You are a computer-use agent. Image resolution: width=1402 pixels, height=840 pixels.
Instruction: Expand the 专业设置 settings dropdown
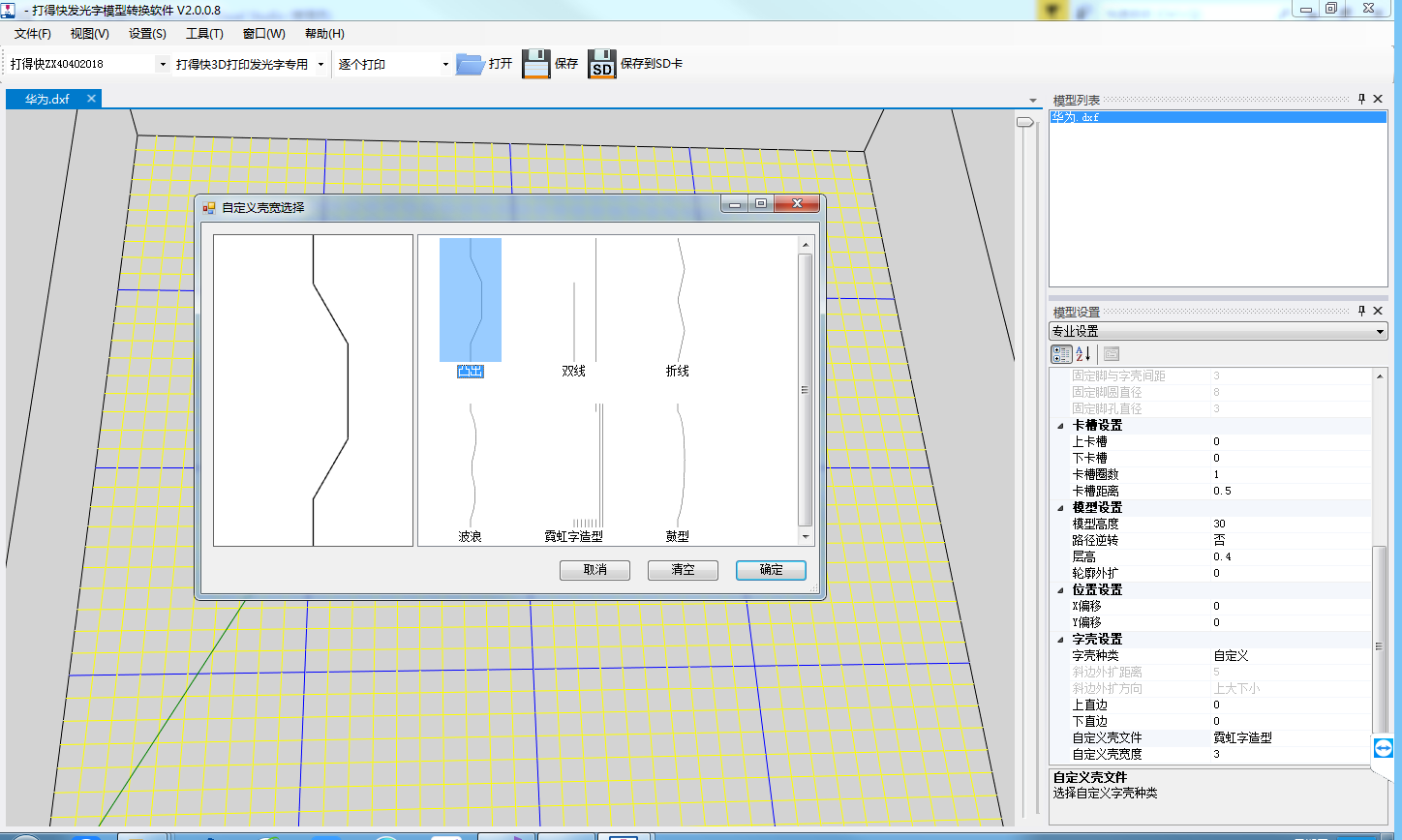tap(1380, 332)
